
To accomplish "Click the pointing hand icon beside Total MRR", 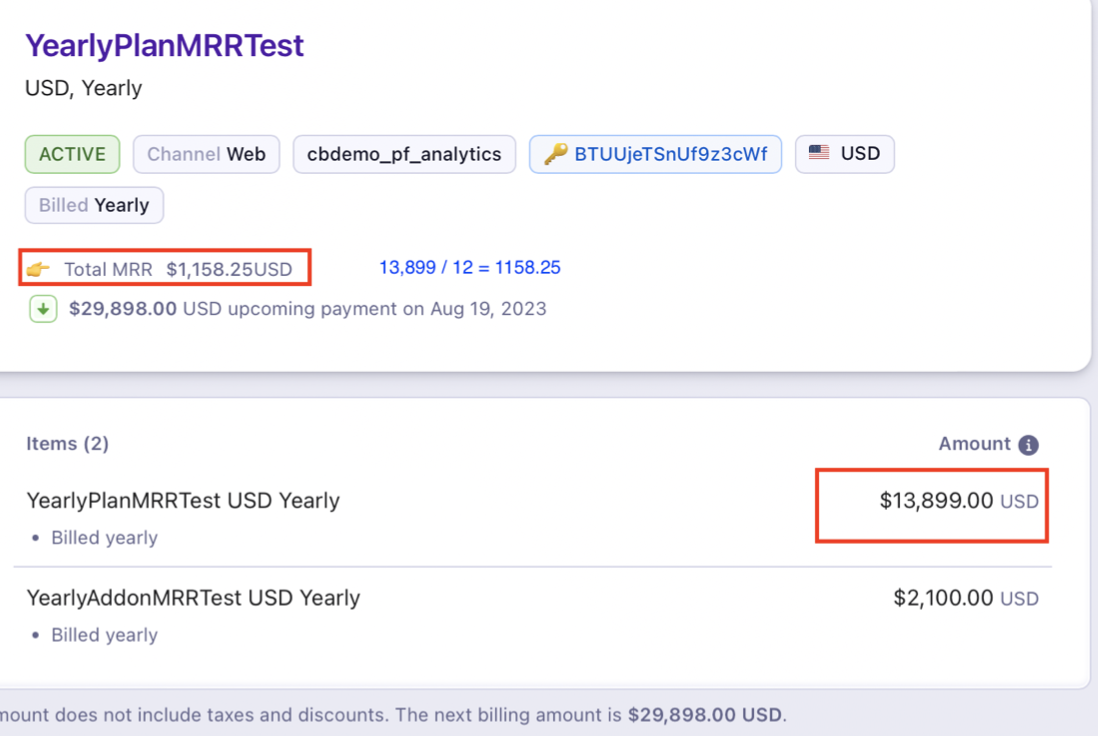I will [38, 269].
